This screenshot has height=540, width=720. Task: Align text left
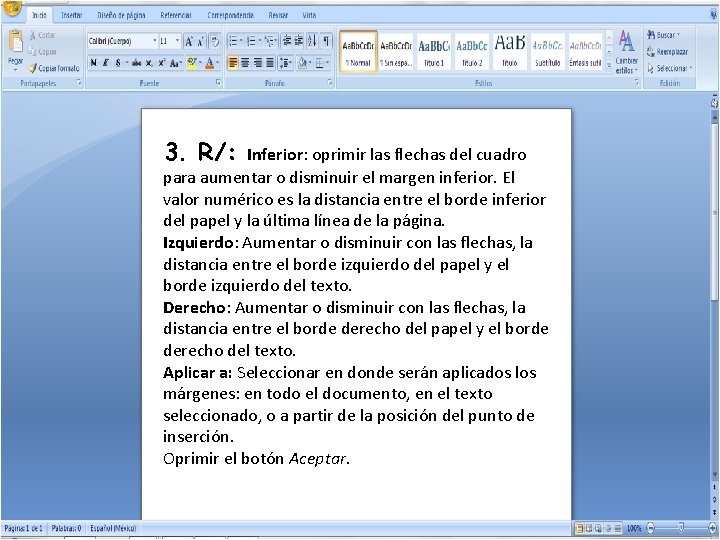233,63
